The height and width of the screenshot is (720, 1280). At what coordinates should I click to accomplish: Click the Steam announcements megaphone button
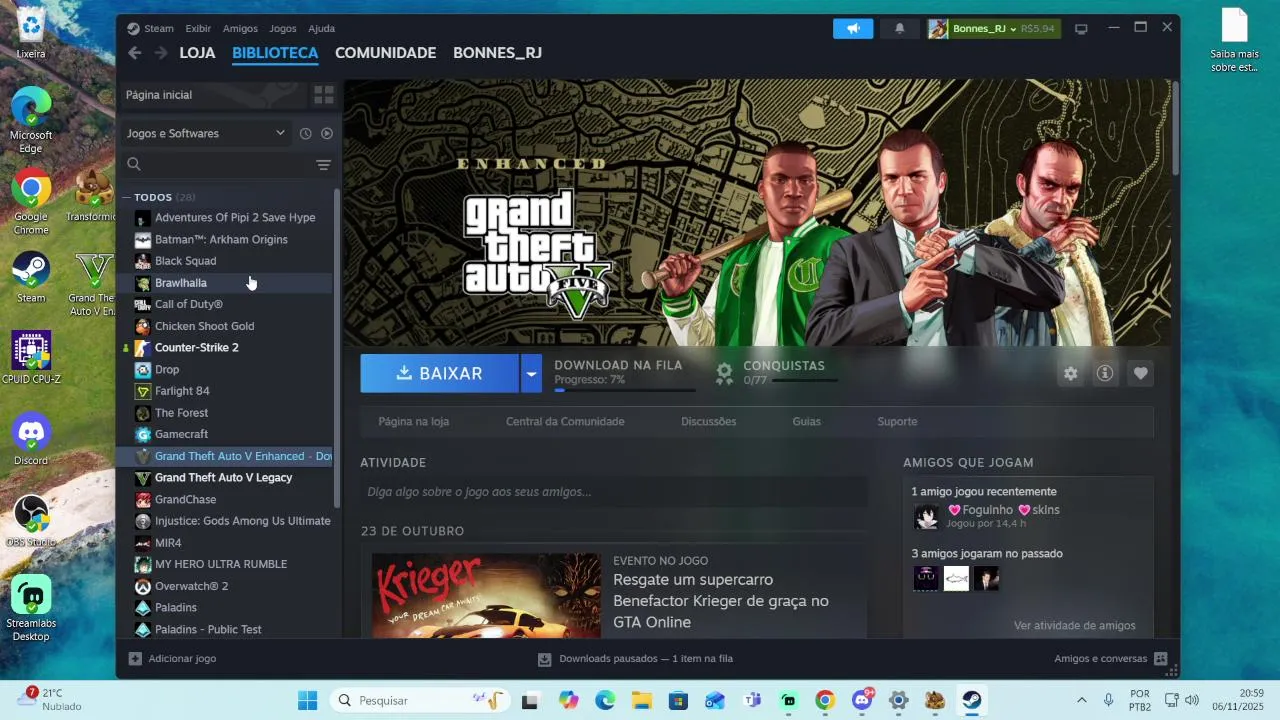[853, 28]
